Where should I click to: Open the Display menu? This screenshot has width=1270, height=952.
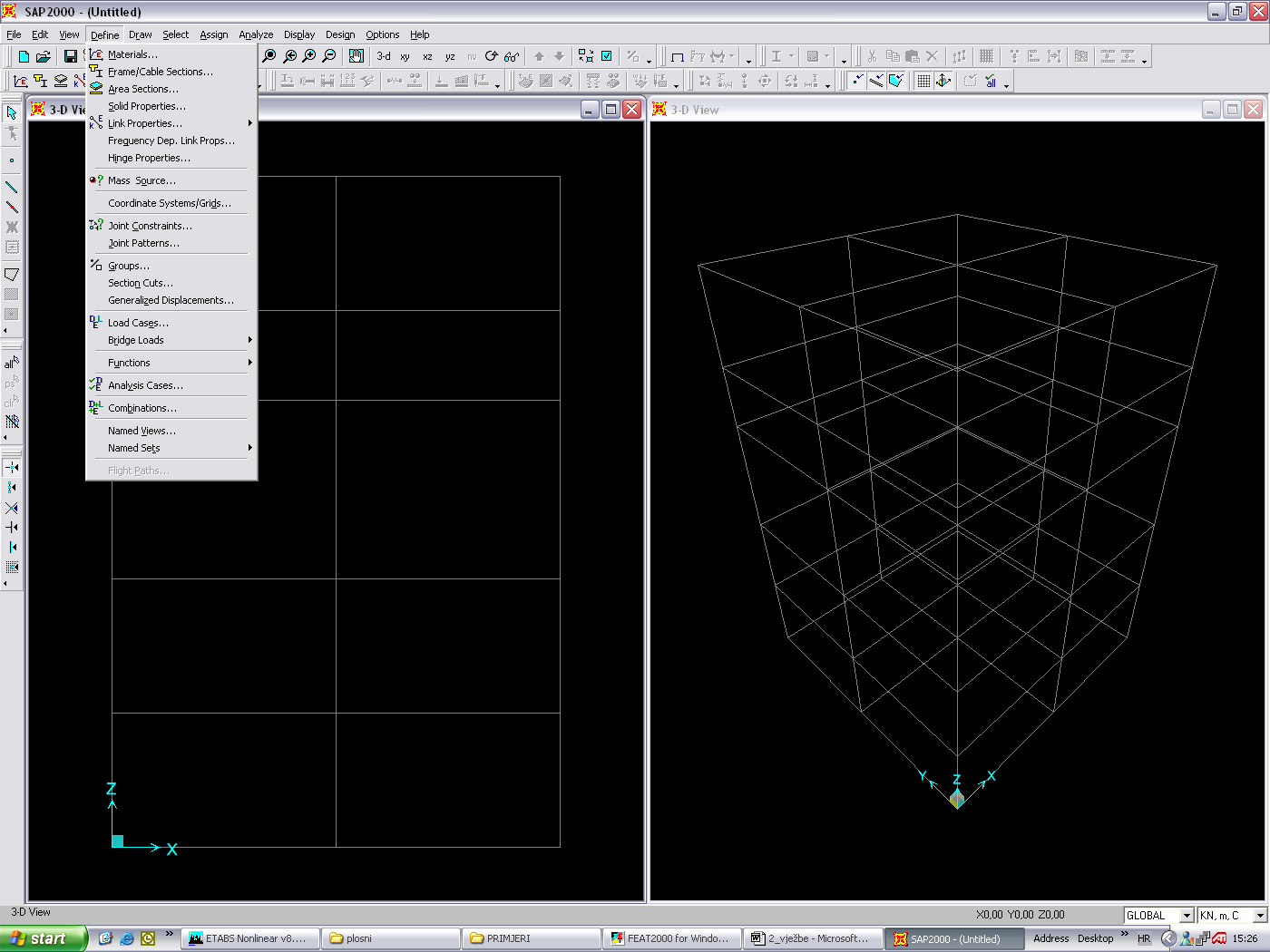[x=299, y=34]
